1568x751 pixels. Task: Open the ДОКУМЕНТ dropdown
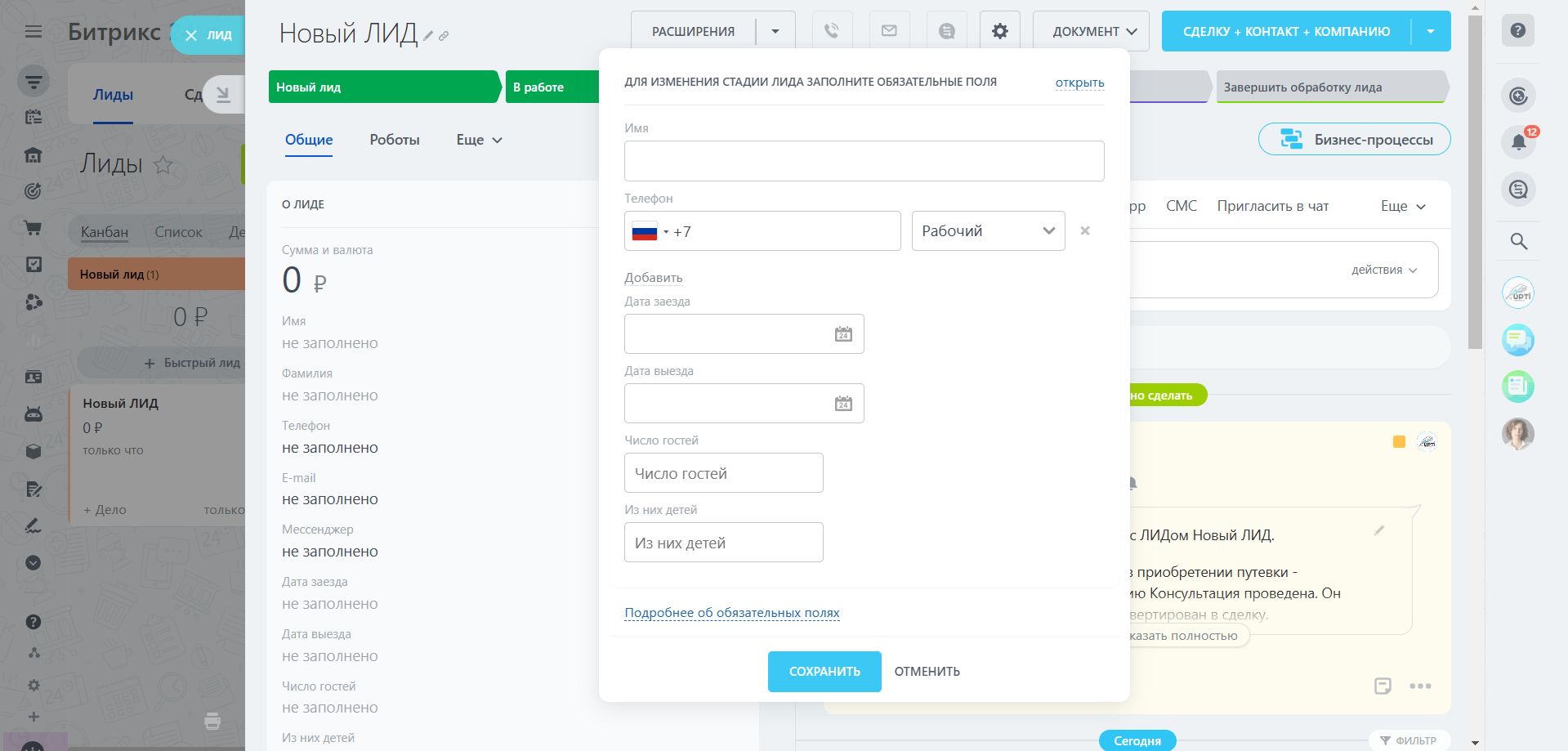point(1091,31)
